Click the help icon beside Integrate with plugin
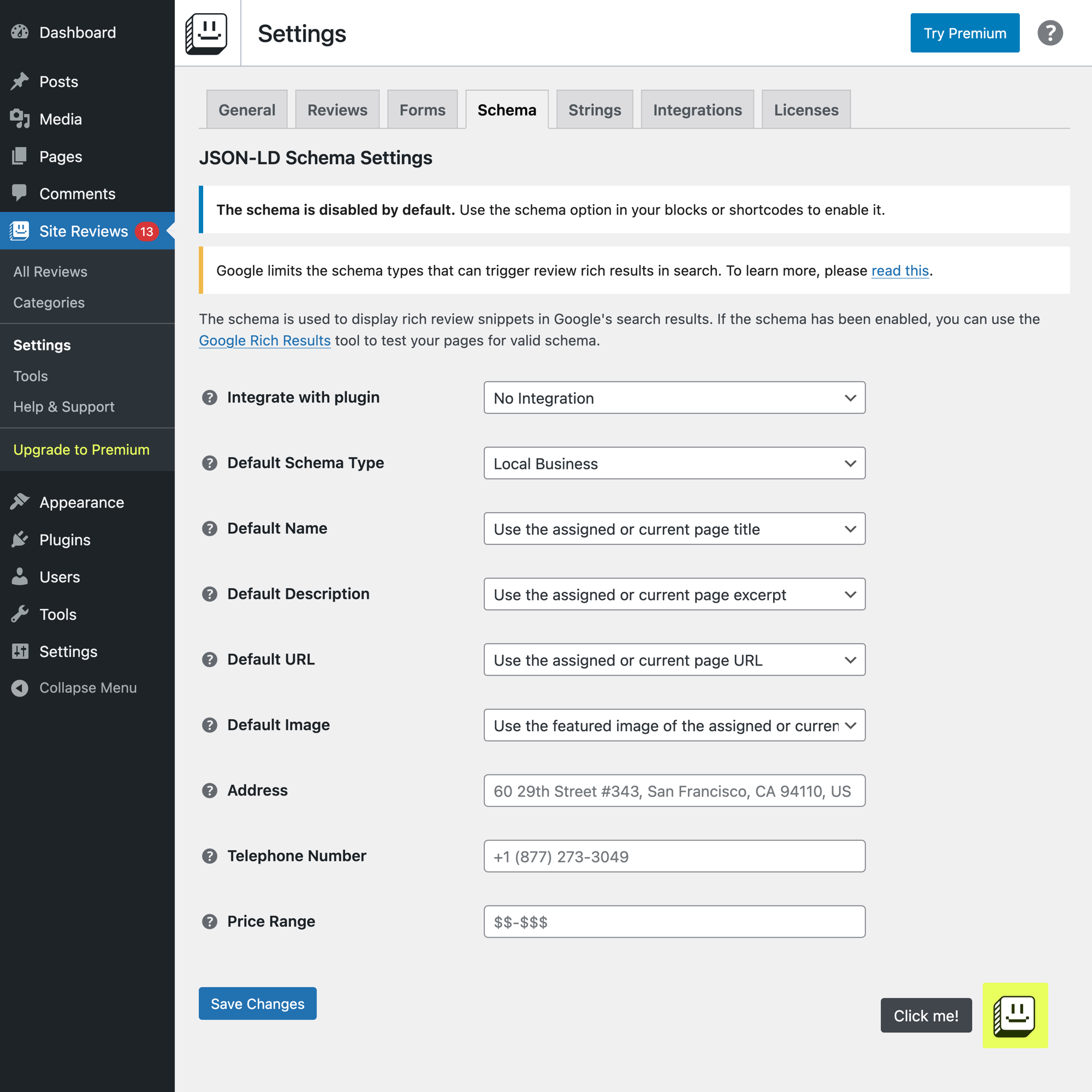Viewport: 1092px width, 1092px height. point(210,397)
